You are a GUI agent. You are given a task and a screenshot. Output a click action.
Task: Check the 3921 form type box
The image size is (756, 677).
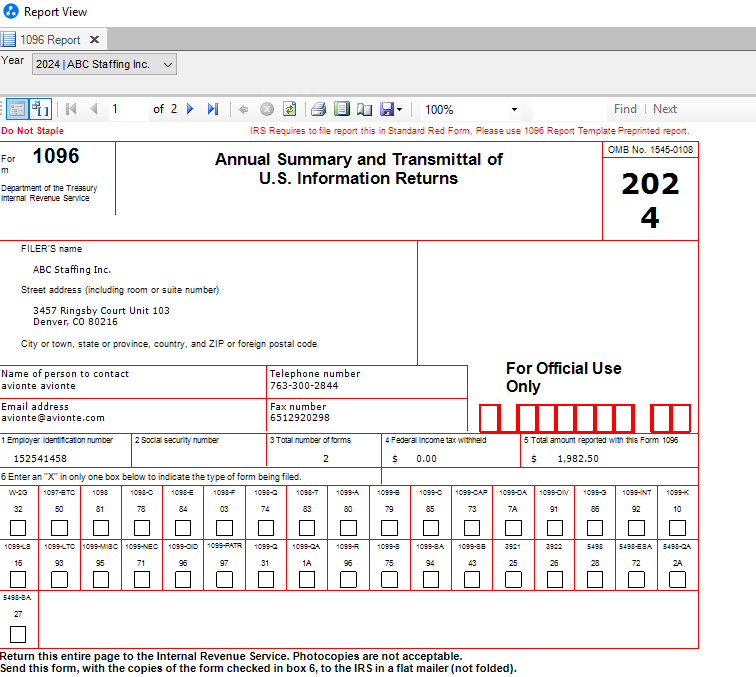(x=513, y=579)
